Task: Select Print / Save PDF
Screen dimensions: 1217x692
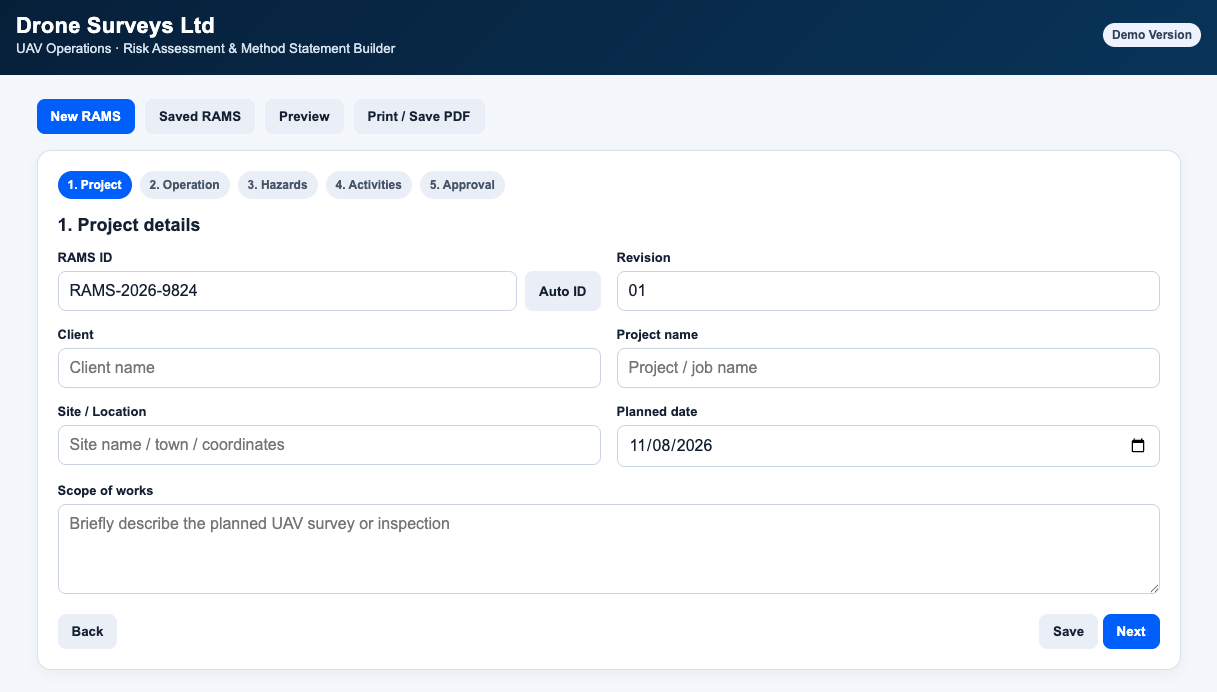Action: (419, 116)
